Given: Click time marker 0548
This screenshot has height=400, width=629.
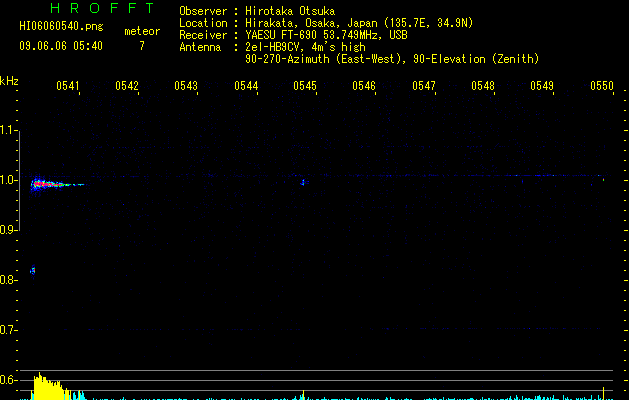Looking at the screenshot, I should (483, 86).
